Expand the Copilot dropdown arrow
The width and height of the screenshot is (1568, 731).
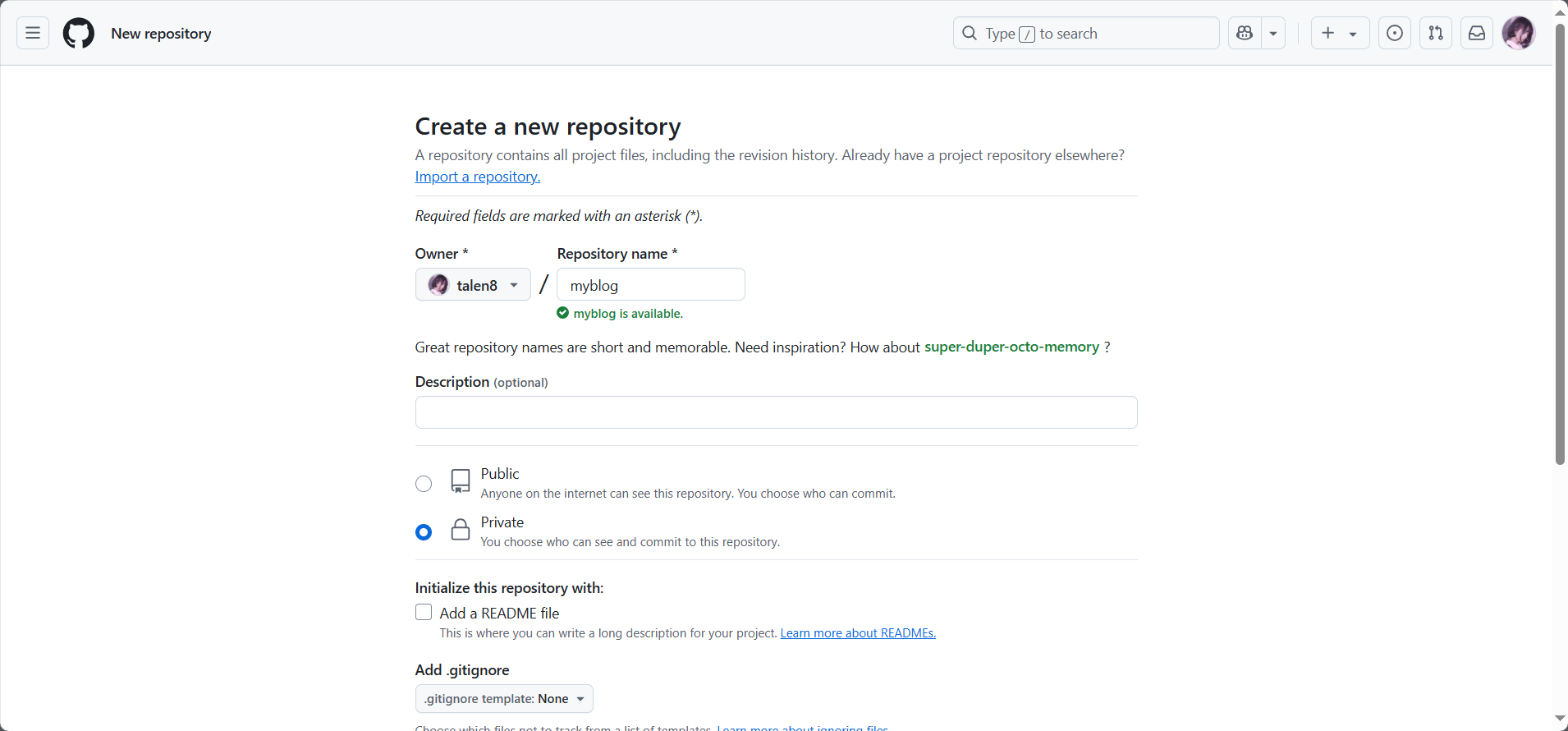click(x=1273, y=33)
